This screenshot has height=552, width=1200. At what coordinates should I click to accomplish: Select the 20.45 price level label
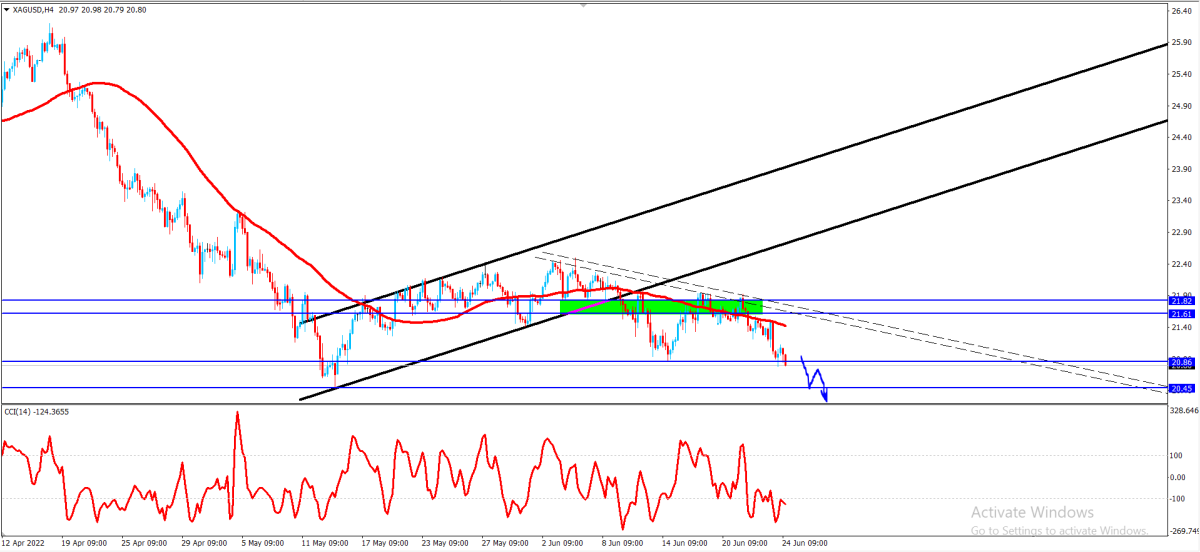pos(1182,388)
